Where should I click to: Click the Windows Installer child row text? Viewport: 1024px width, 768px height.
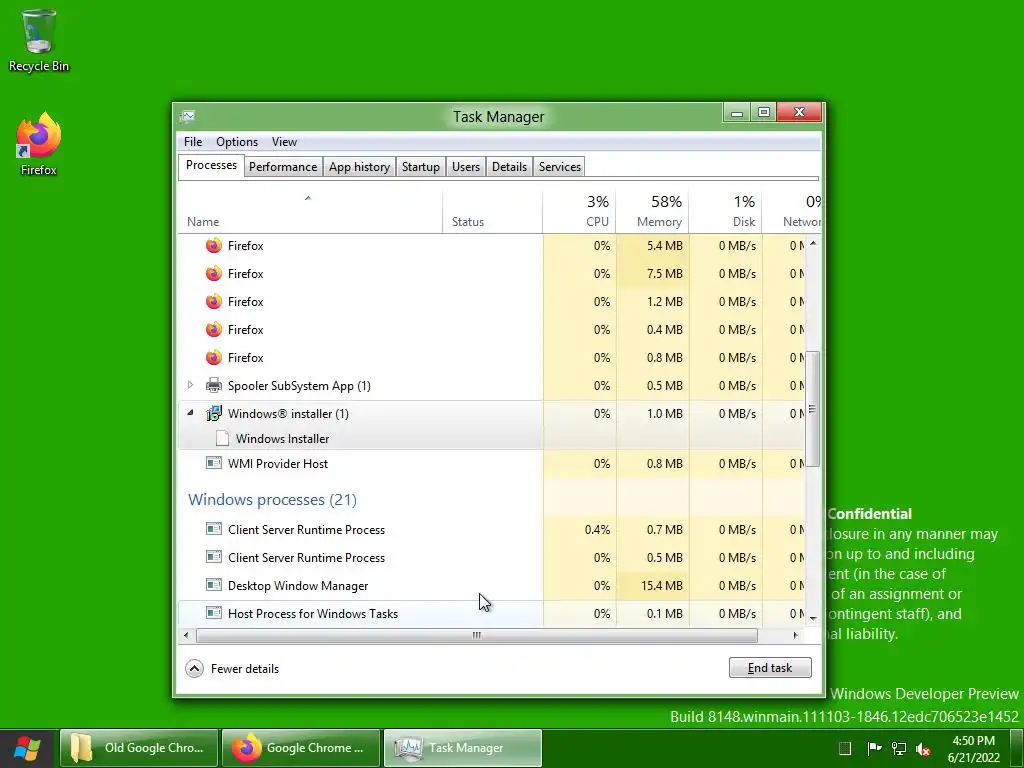pyautogui.click(x=282, y=439)
